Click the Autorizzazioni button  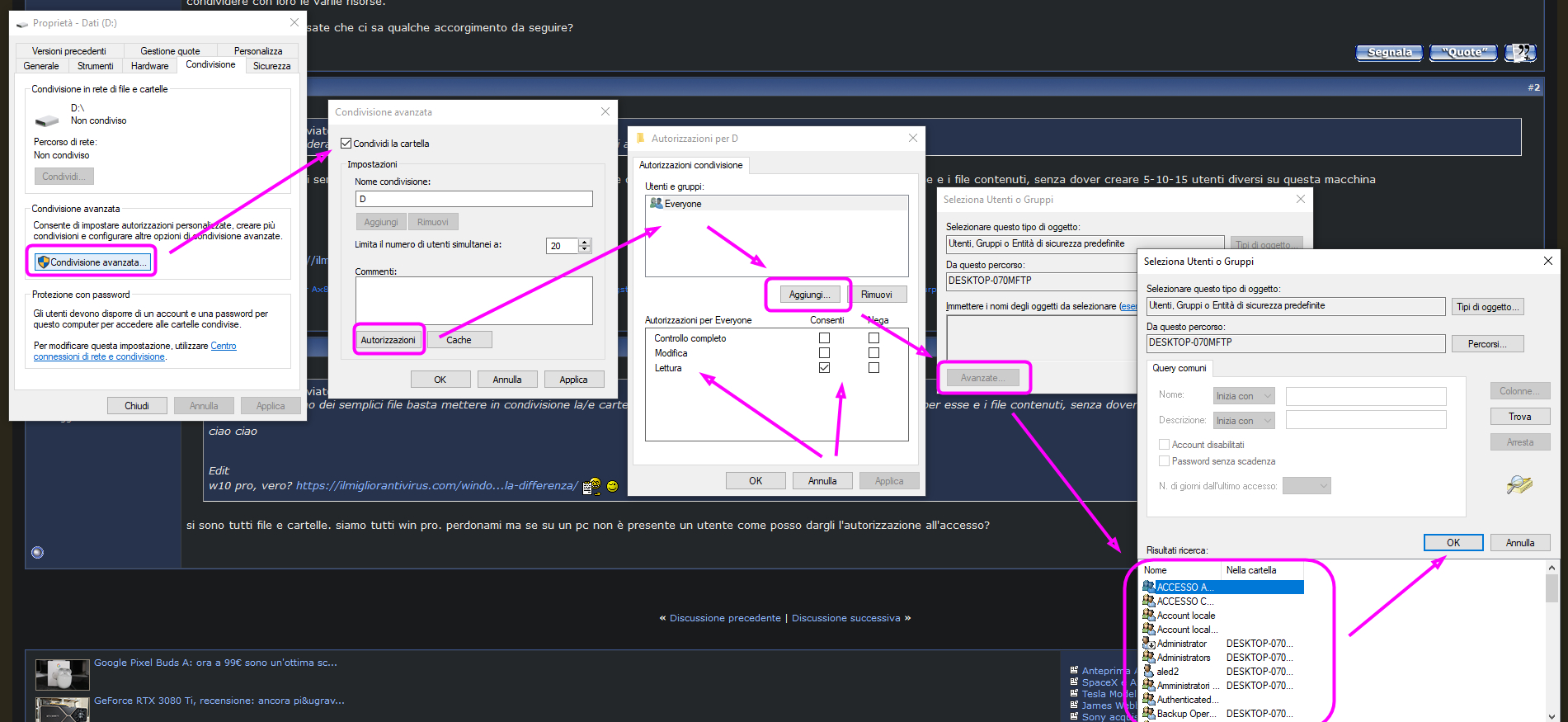(388, 340)
